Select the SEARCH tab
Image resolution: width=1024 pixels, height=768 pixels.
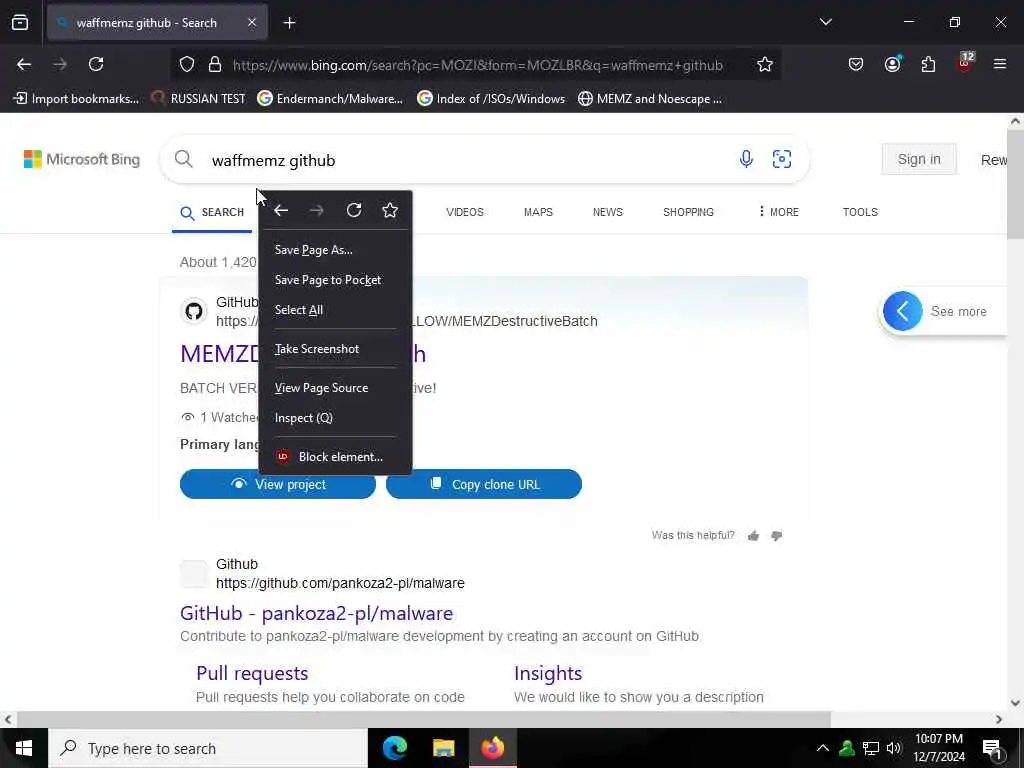tap(212, 213)
